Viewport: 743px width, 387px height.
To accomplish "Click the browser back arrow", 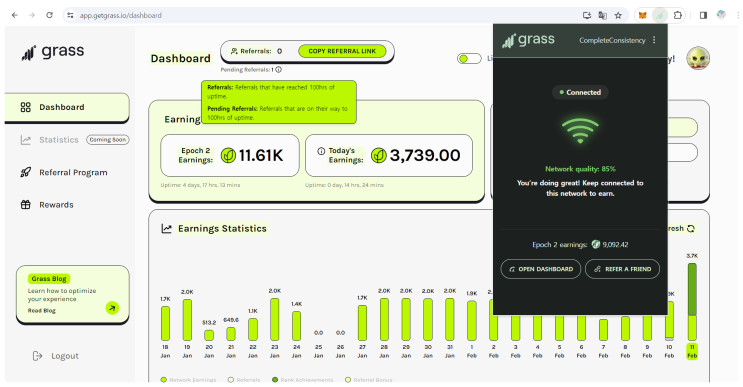I will point(15,15).
